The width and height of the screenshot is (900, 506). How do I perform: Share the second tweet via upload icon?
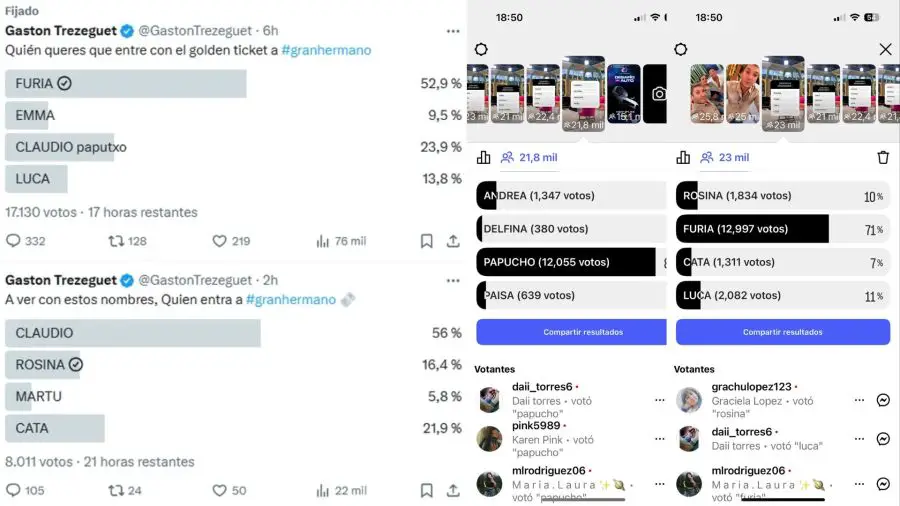click(x=453, y=491)
